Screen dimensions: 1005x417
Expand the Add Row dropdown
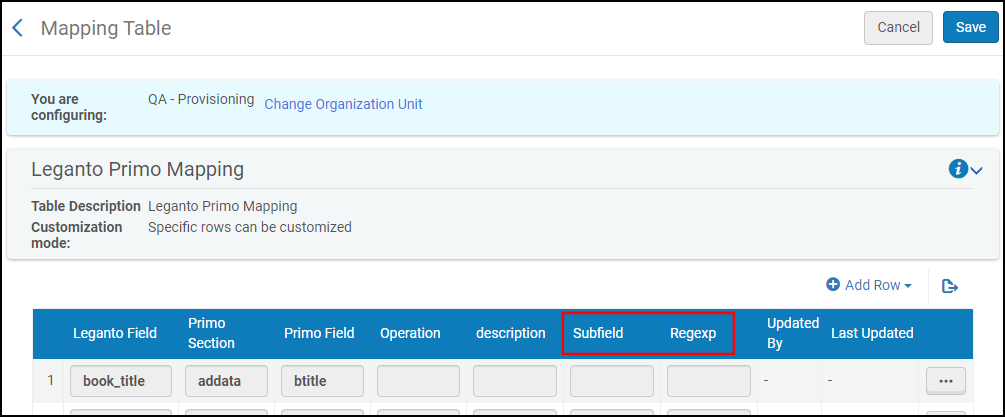[869, 285]
